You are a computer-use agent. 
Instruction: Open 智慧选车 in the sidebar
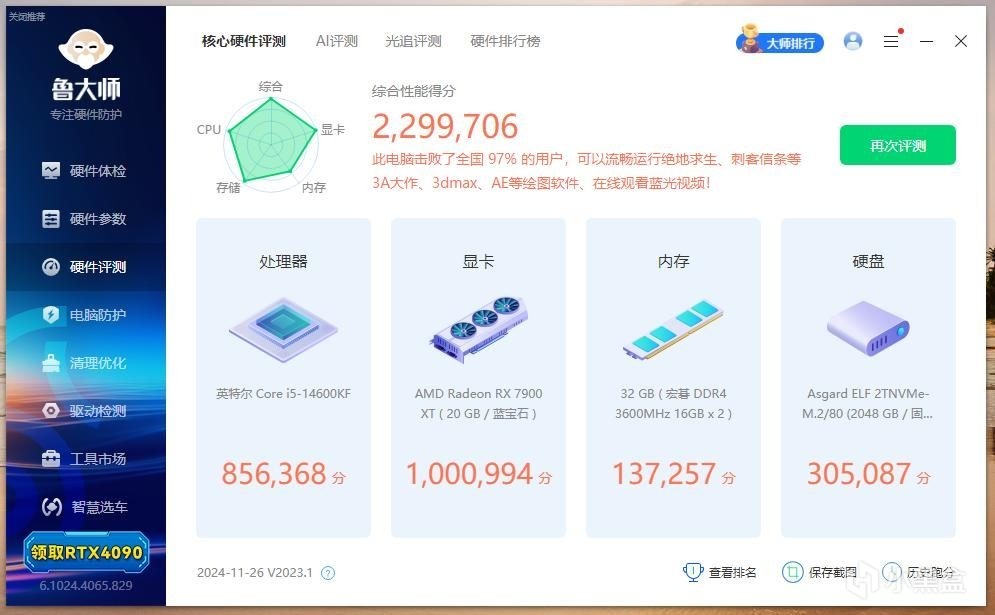point(86,507)
